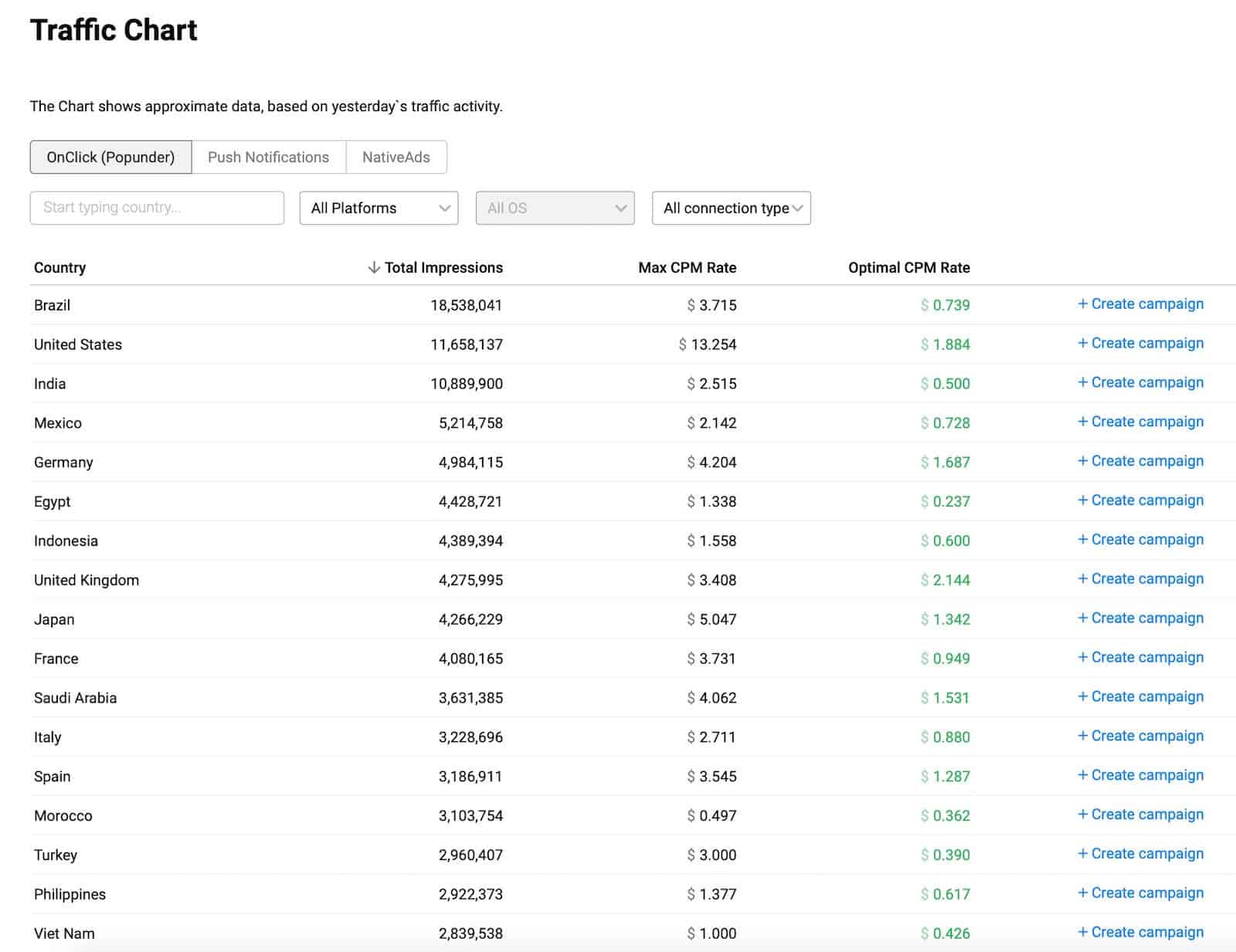Select the OnClick (Popunder) tab
Screen dimensions: 1236x952
(110, 158)
